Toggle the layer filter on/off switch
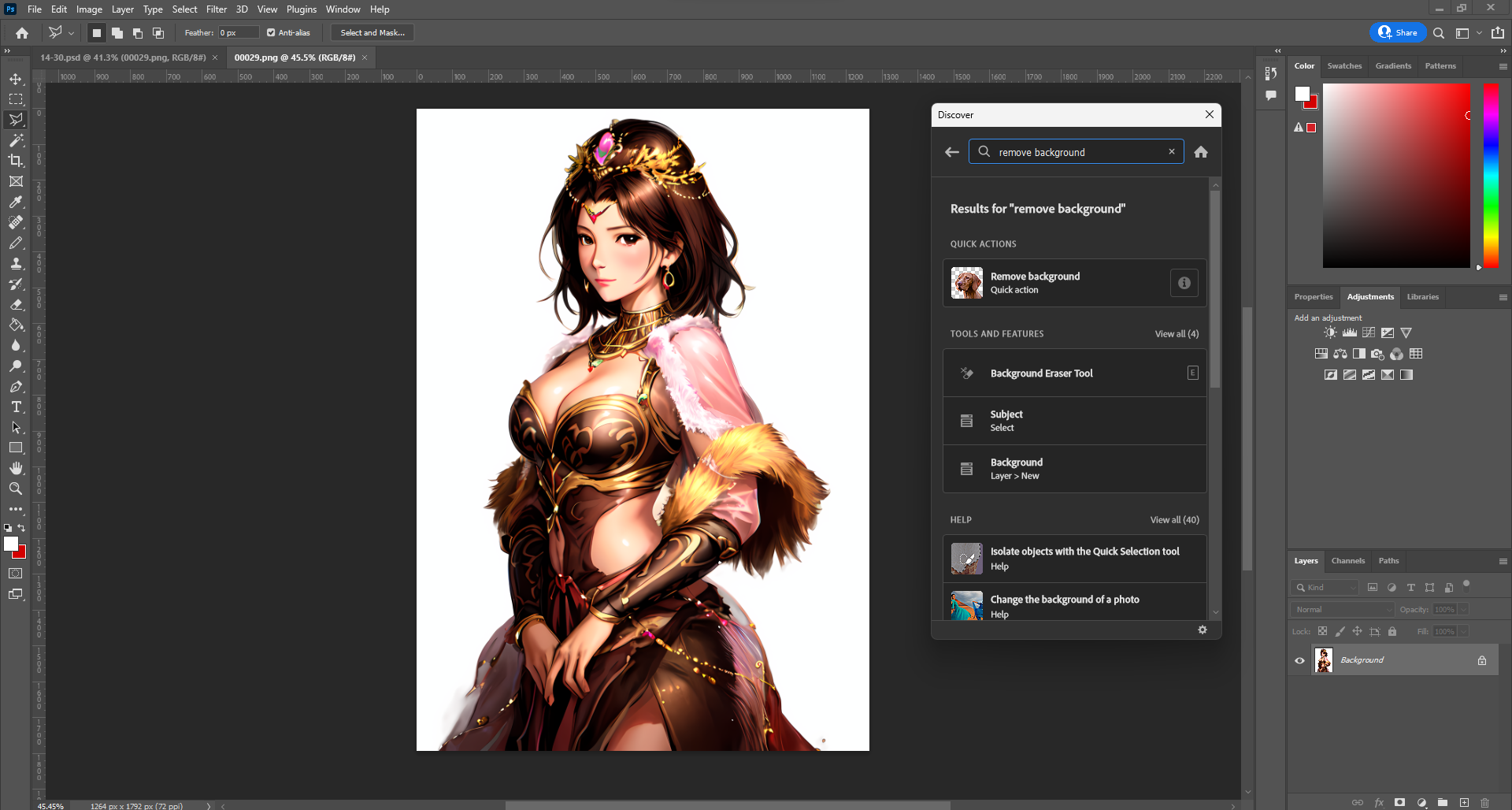1512x810 pixels. coord(1466,585)
